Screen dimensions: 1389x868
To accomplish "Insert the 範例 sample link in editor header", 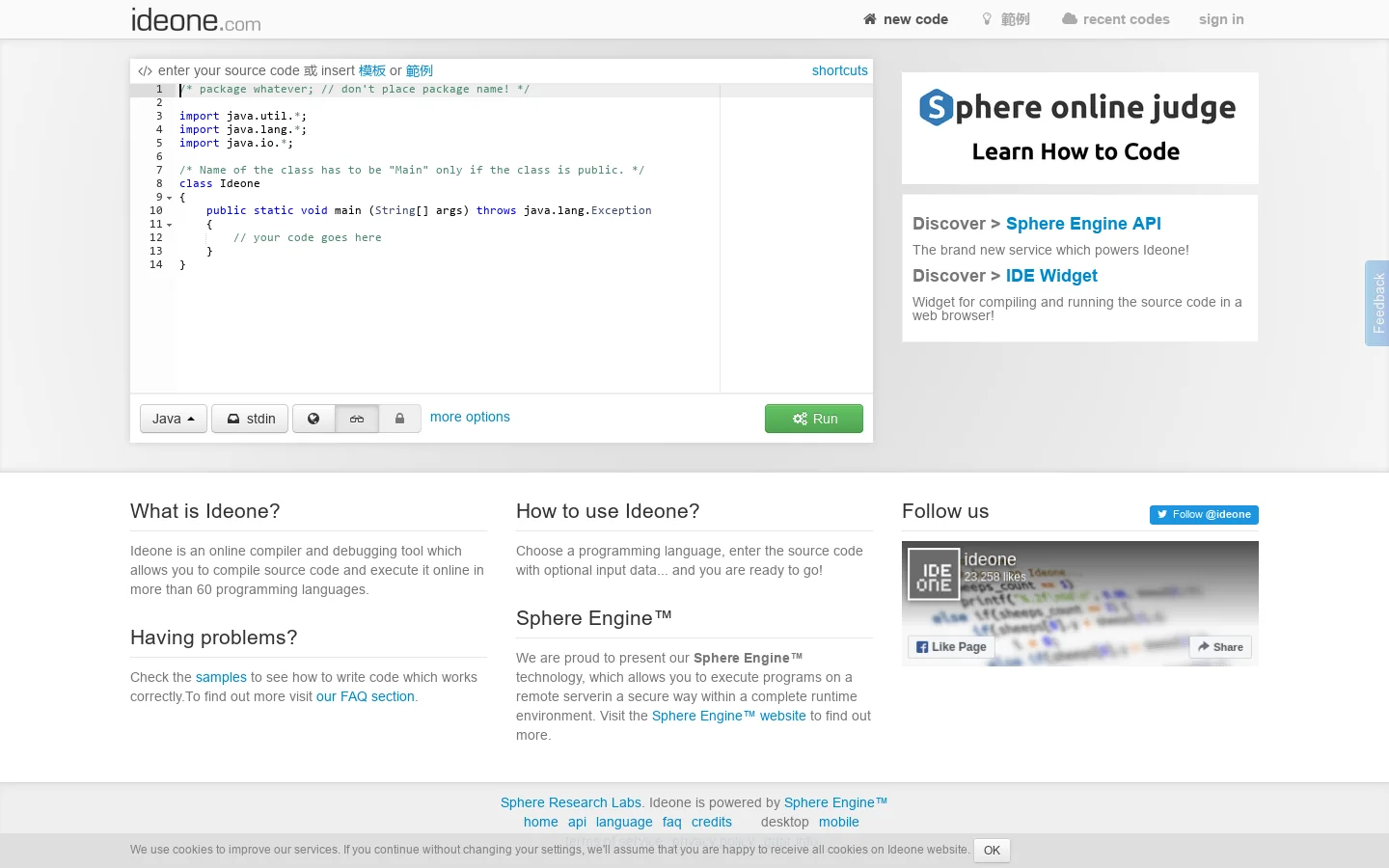I will pos(420,70).
